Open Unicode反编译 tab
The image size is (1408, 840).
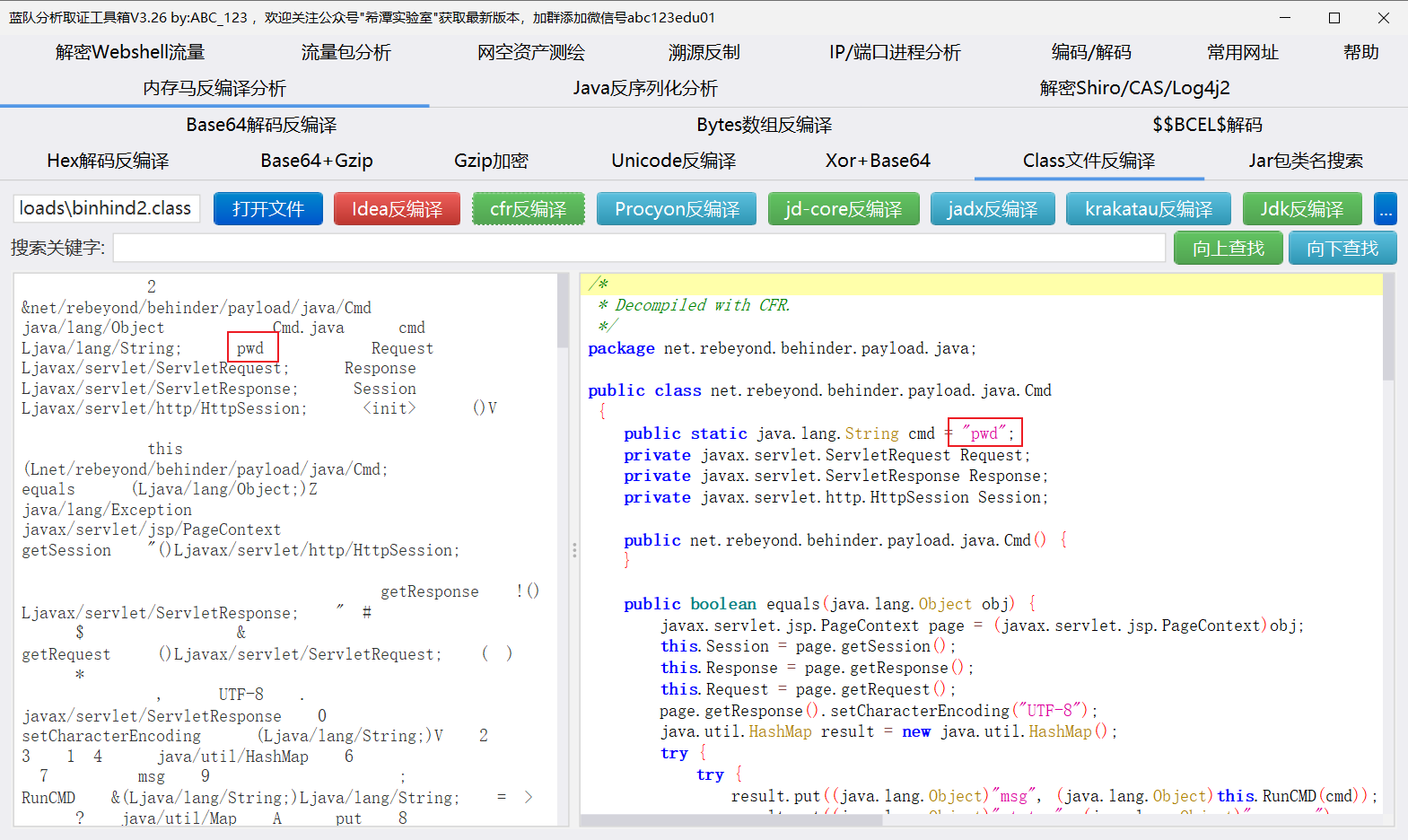point(673,161)
